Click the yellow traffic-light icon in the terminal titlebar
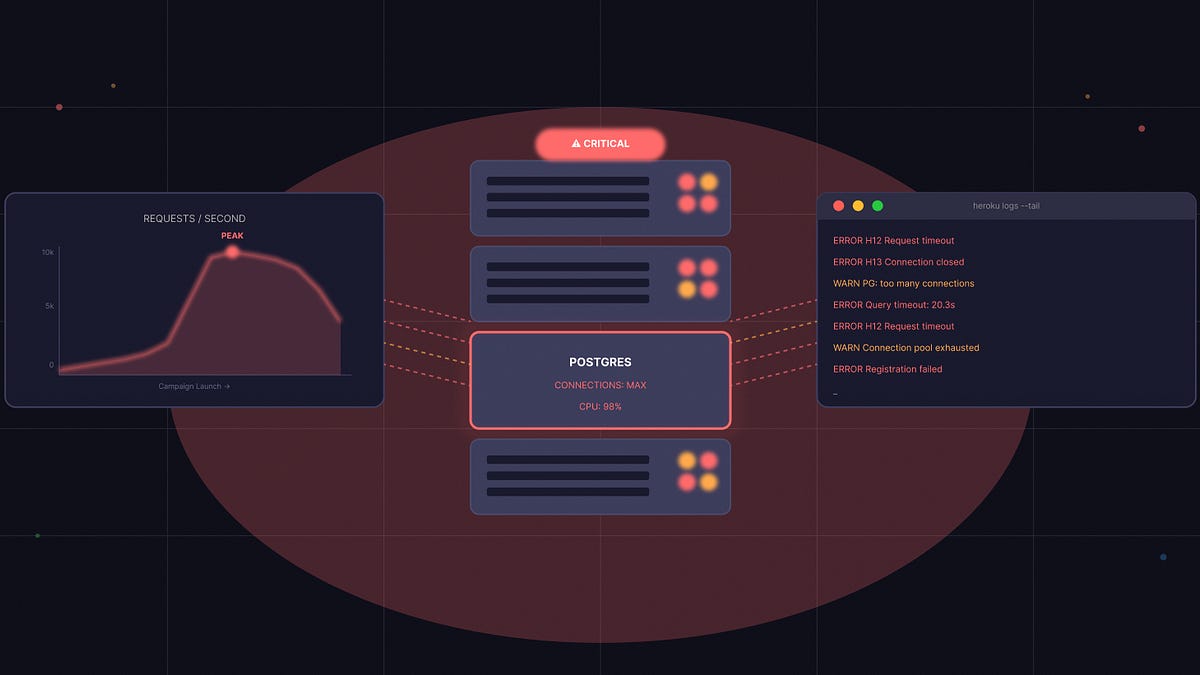1200x675 pixels. click(858, 205)
